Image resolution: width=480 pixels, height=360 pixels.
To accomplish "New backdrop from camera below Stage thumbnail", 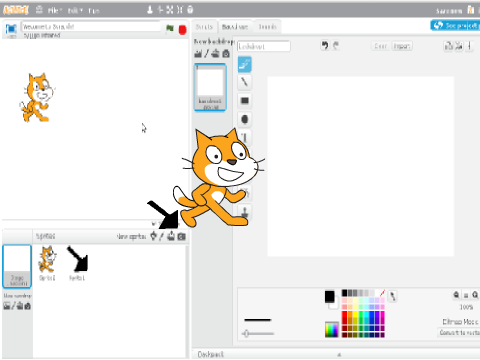I will point(28,306).
